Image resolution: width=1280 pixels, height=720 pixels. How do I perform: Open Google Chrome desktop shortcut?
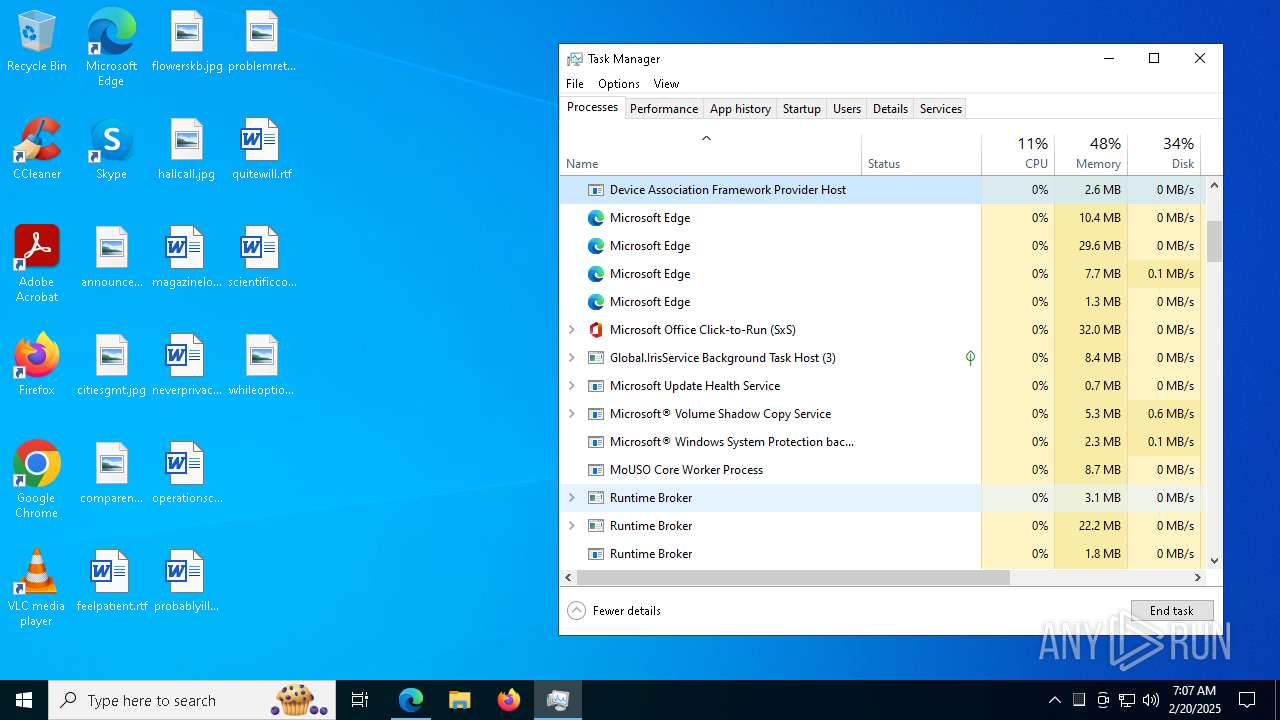pos(37,480)
